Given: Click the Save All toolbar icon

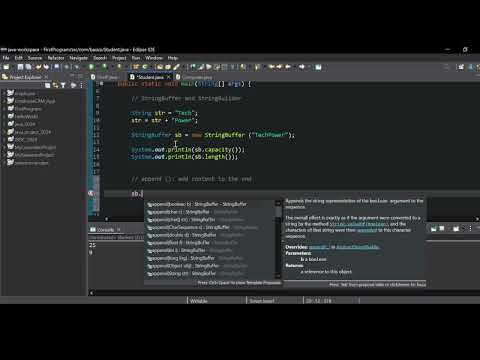Looking at the screenshot, I should coord(28,67).
